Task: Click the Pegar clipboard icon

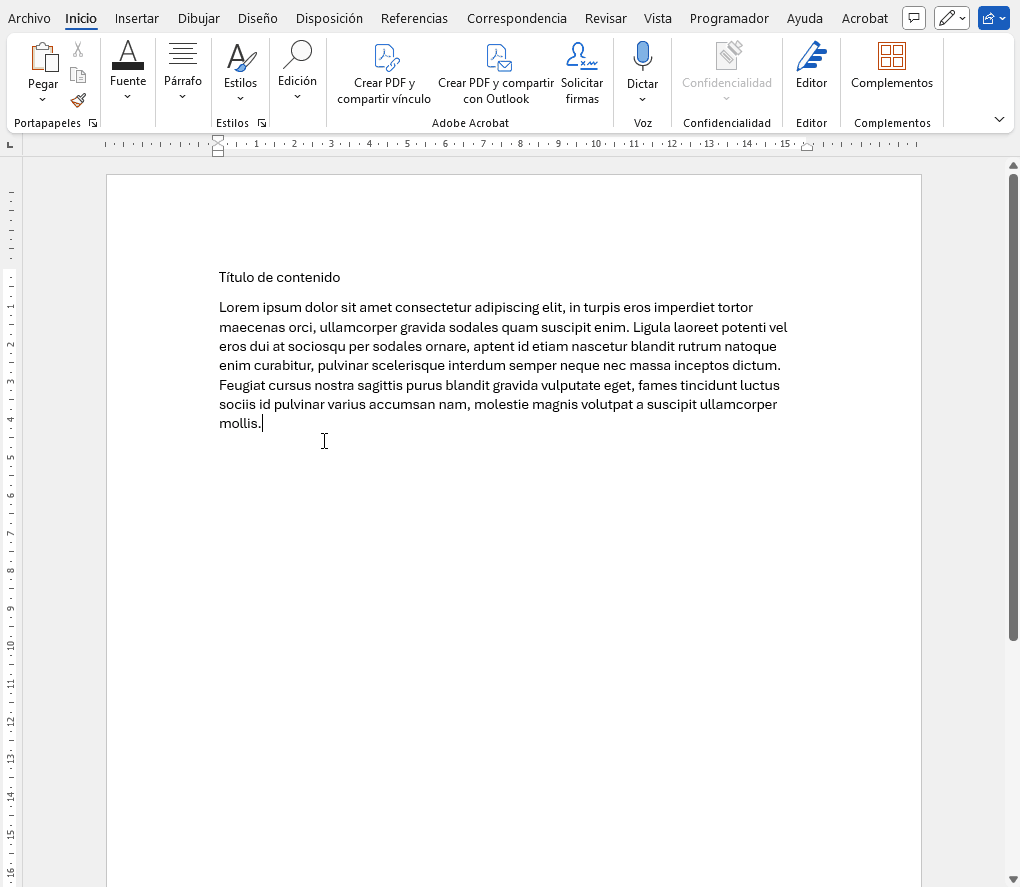Action: click(43, 59)
